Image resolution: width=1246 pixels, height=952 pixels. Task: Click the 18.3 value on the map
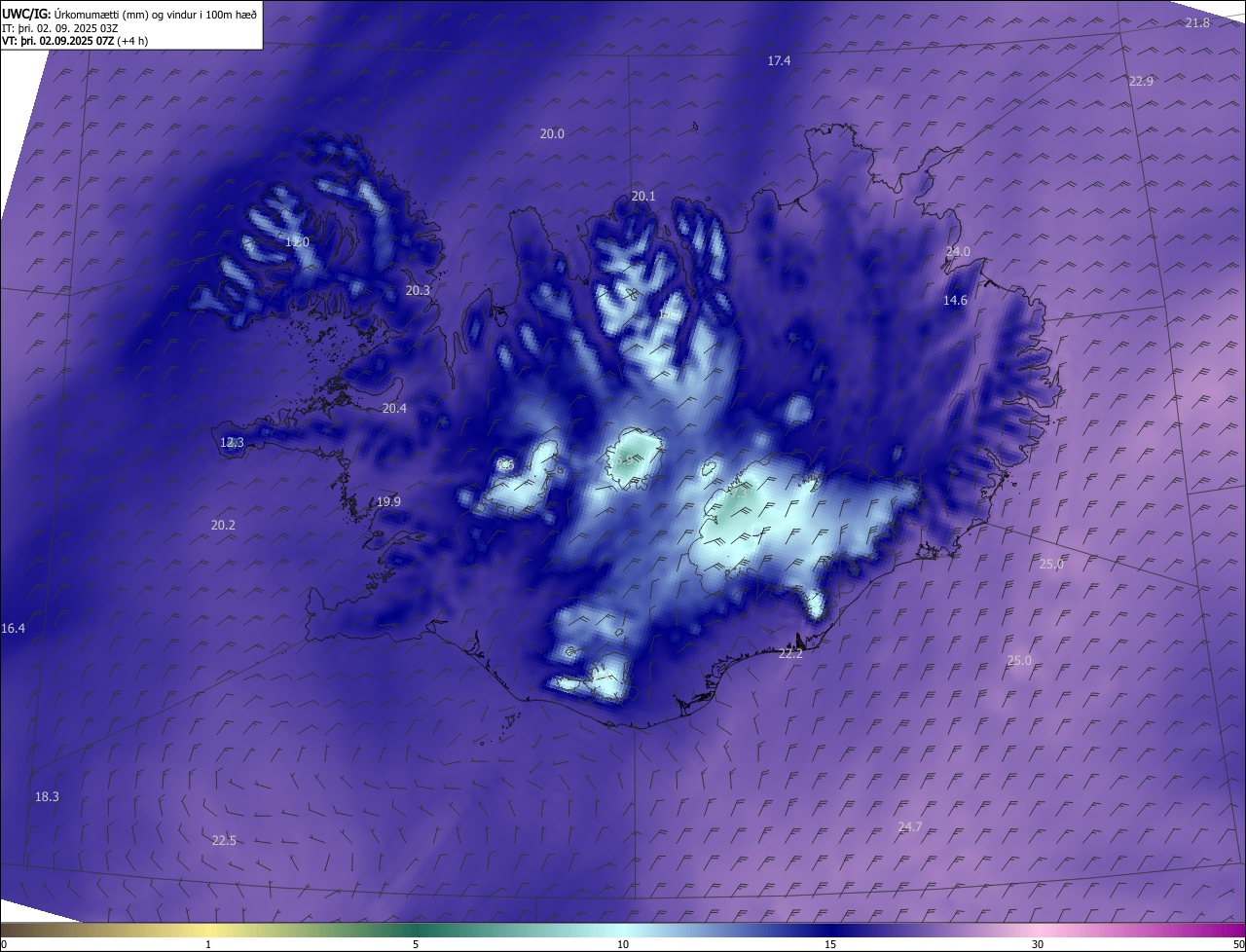tap(47, 796)
